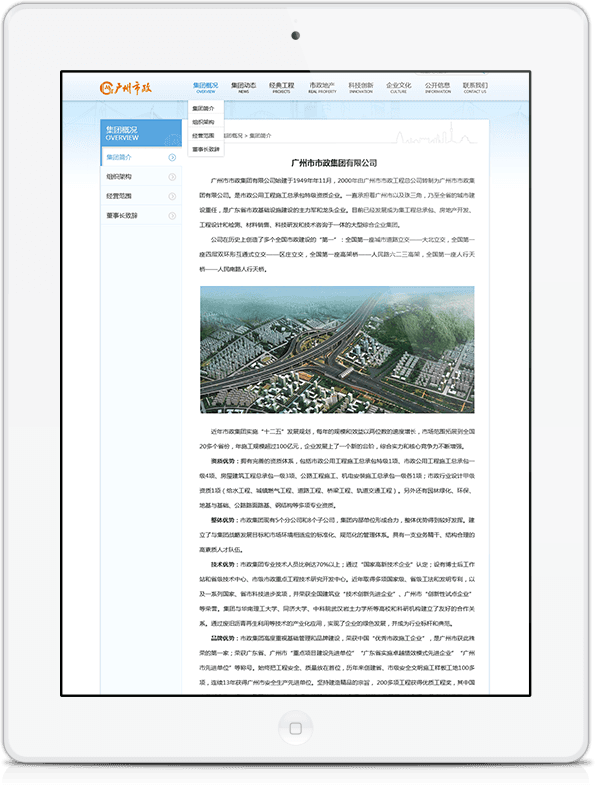Click the 集团简介 breadcrumb above the article
The image size is (596, 787).
pyautogui.click(x=261, y=136)
